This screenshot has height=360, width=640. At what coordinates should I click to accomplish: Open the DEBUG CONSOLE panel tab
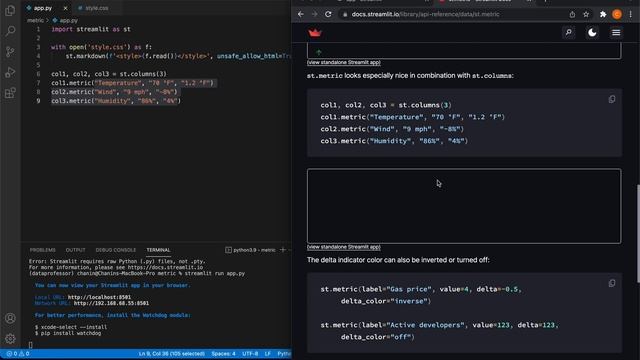[116, 250]
